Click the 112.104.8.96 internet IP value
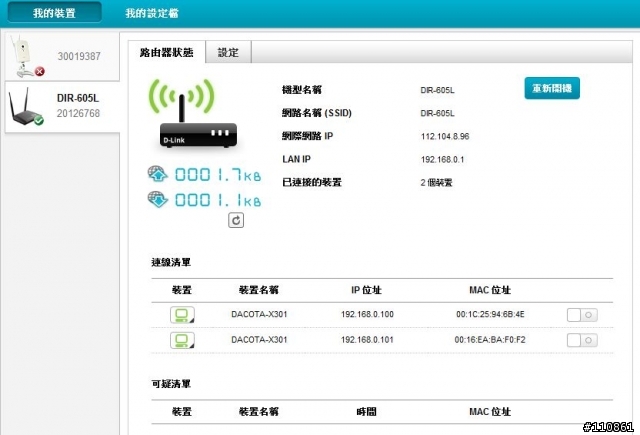The height and width of the screenshot is (435, 640). [445, 136]
